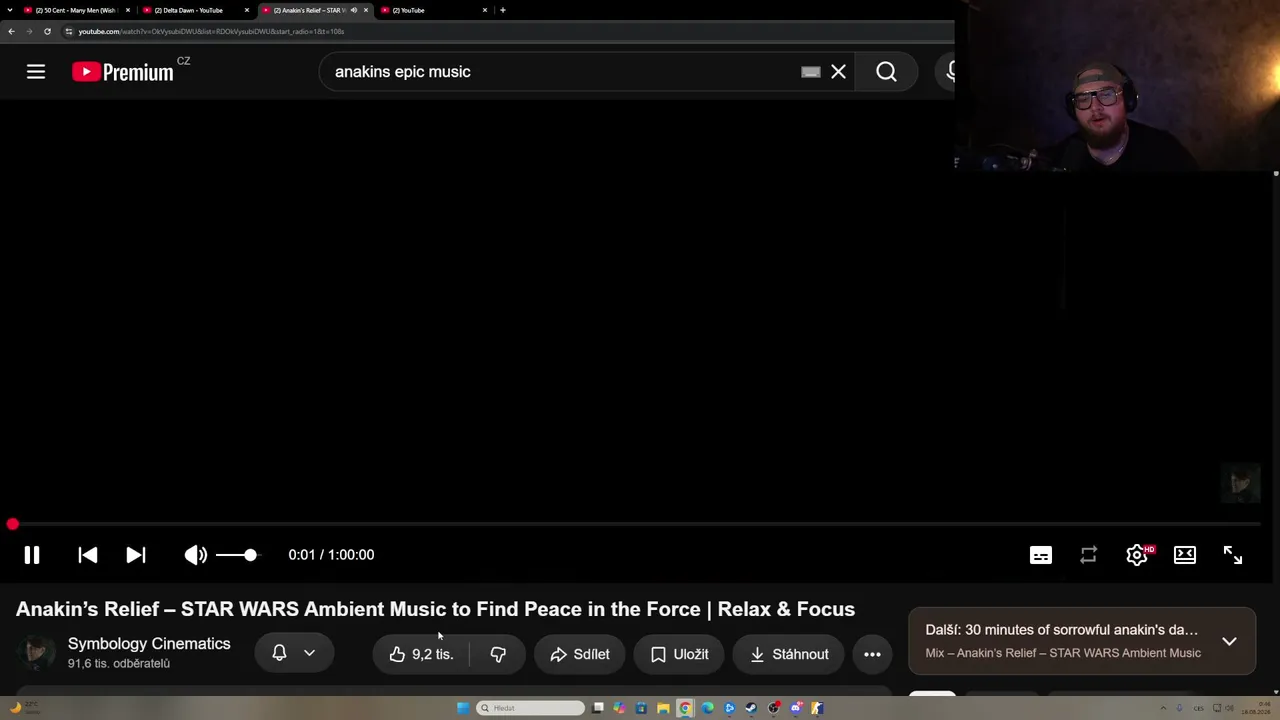Open Google Chrome from the taskbar
The height and width of the screenshot is (720, 1280).
[x=685, y=708]
